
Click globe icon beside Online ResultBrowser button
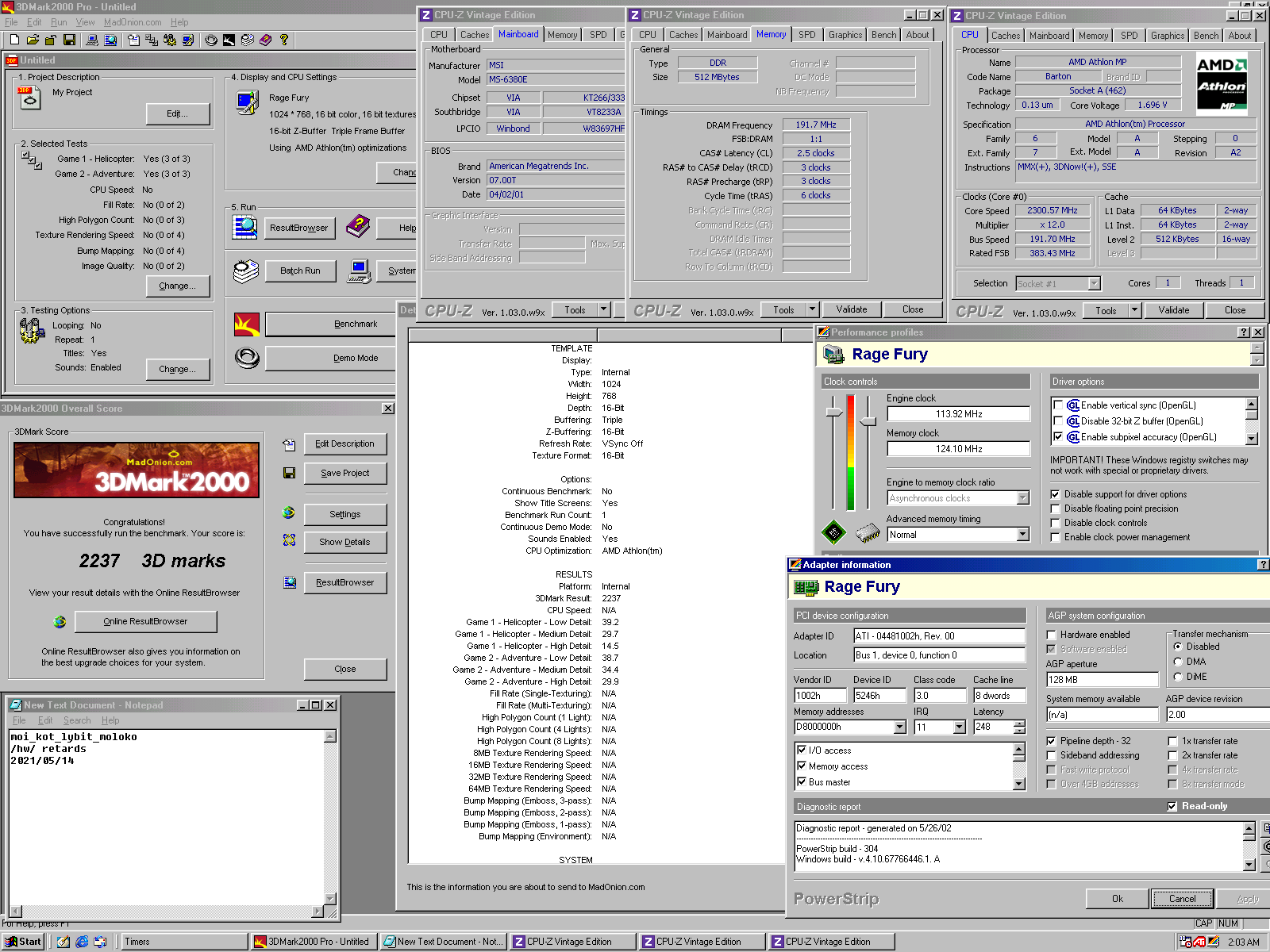60,622
